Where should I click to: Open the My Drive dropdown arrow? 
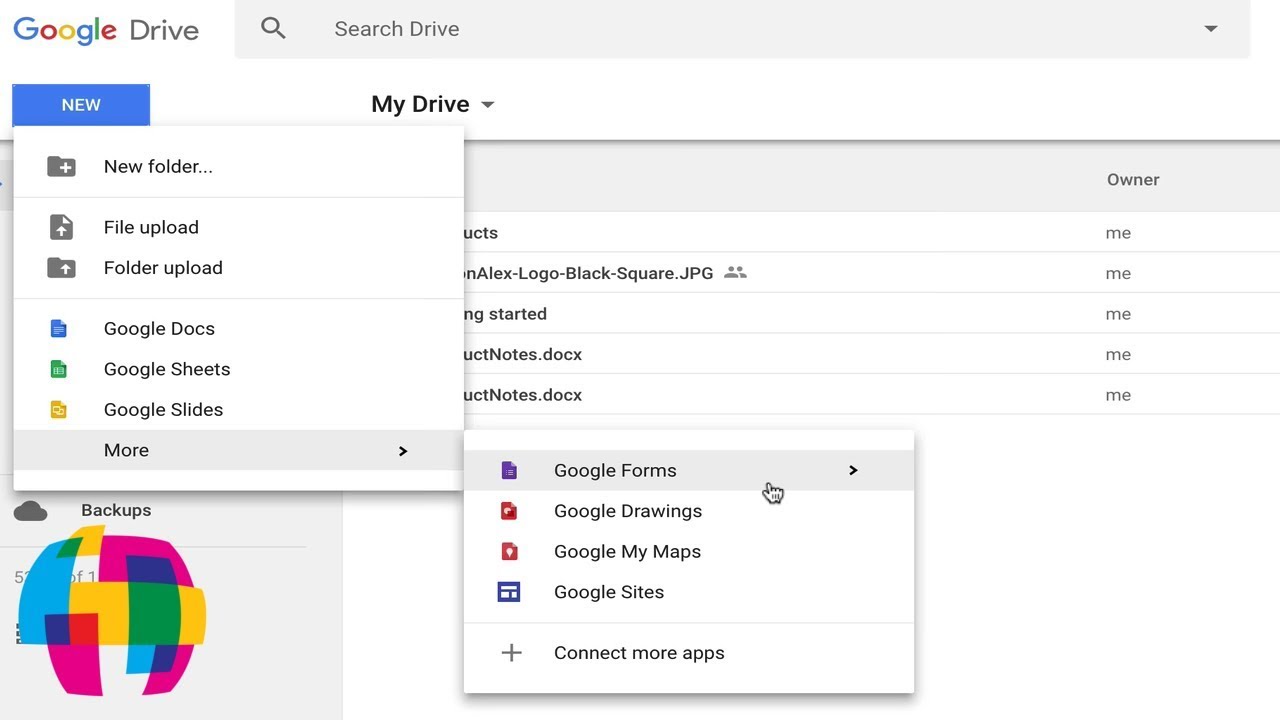[x=488, y=105]
